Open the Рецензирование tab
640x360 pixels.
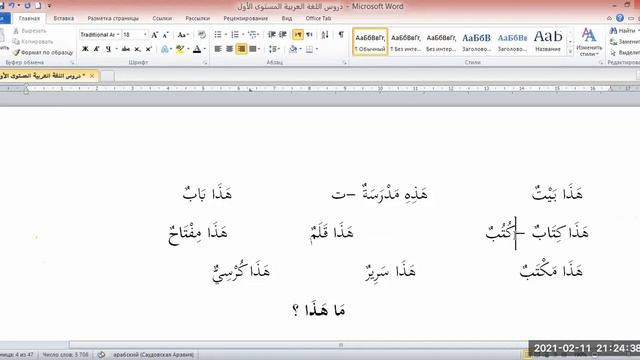click(x=246, y=18)
